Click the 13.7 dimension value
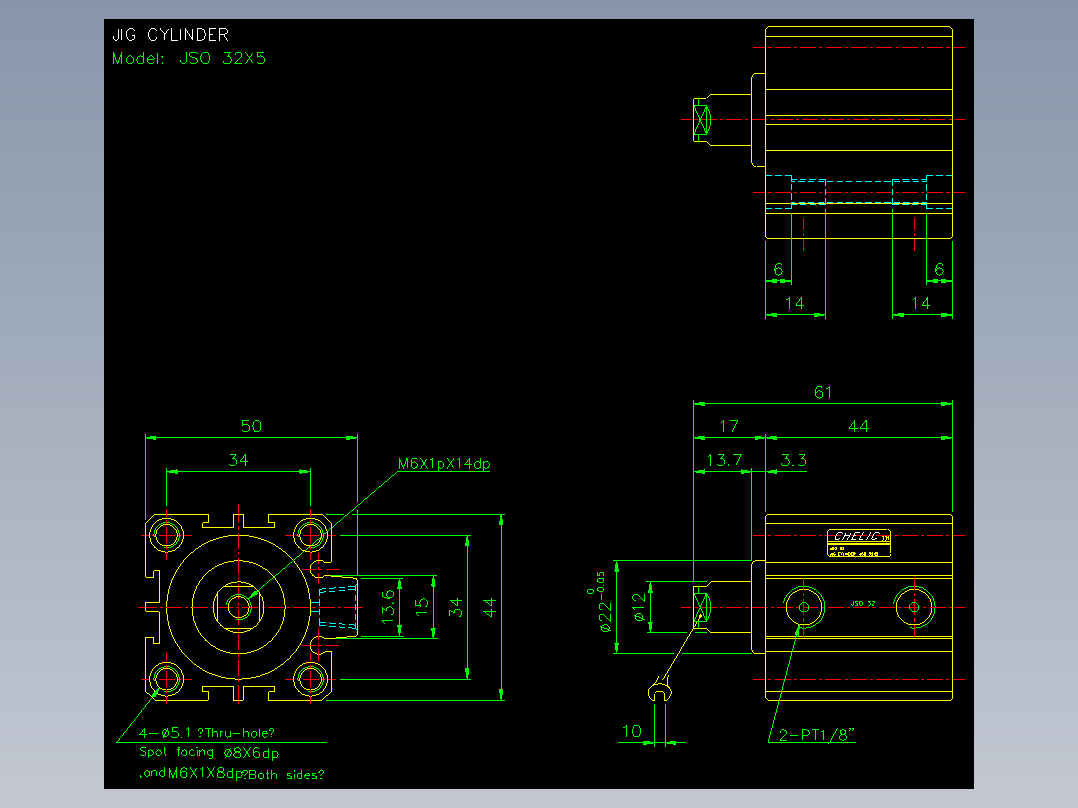Viewport: 1078px width, 808px height. pos(725,460)
